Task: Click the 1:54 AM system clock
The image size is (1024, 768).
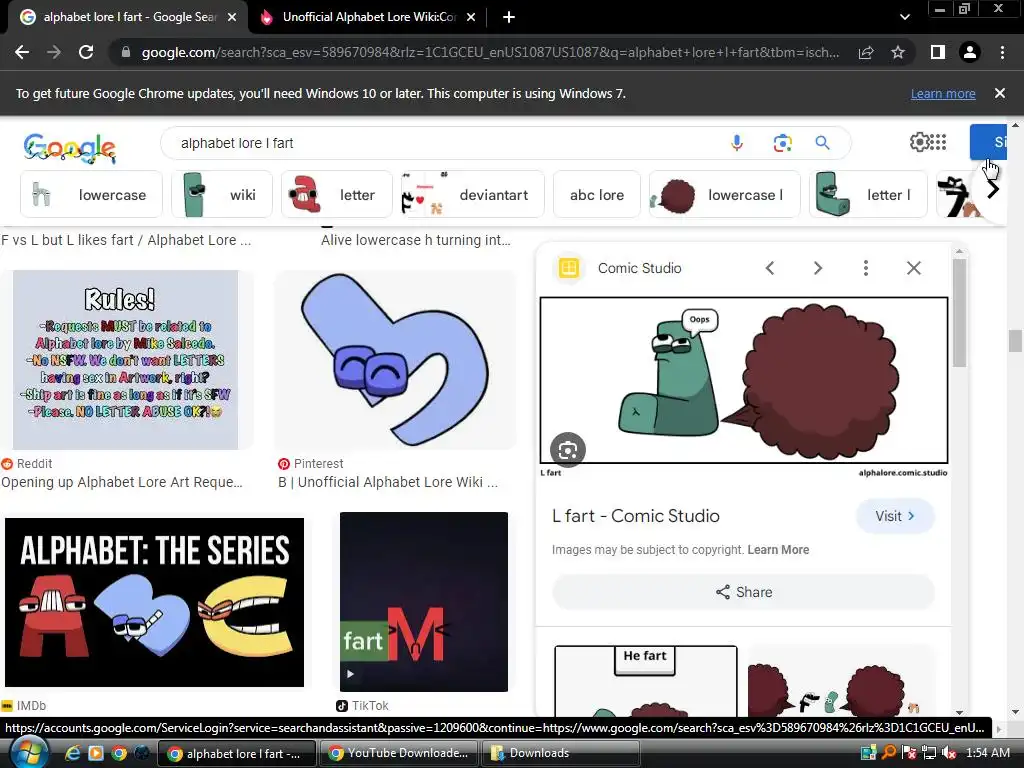Action: coord(987,753)
